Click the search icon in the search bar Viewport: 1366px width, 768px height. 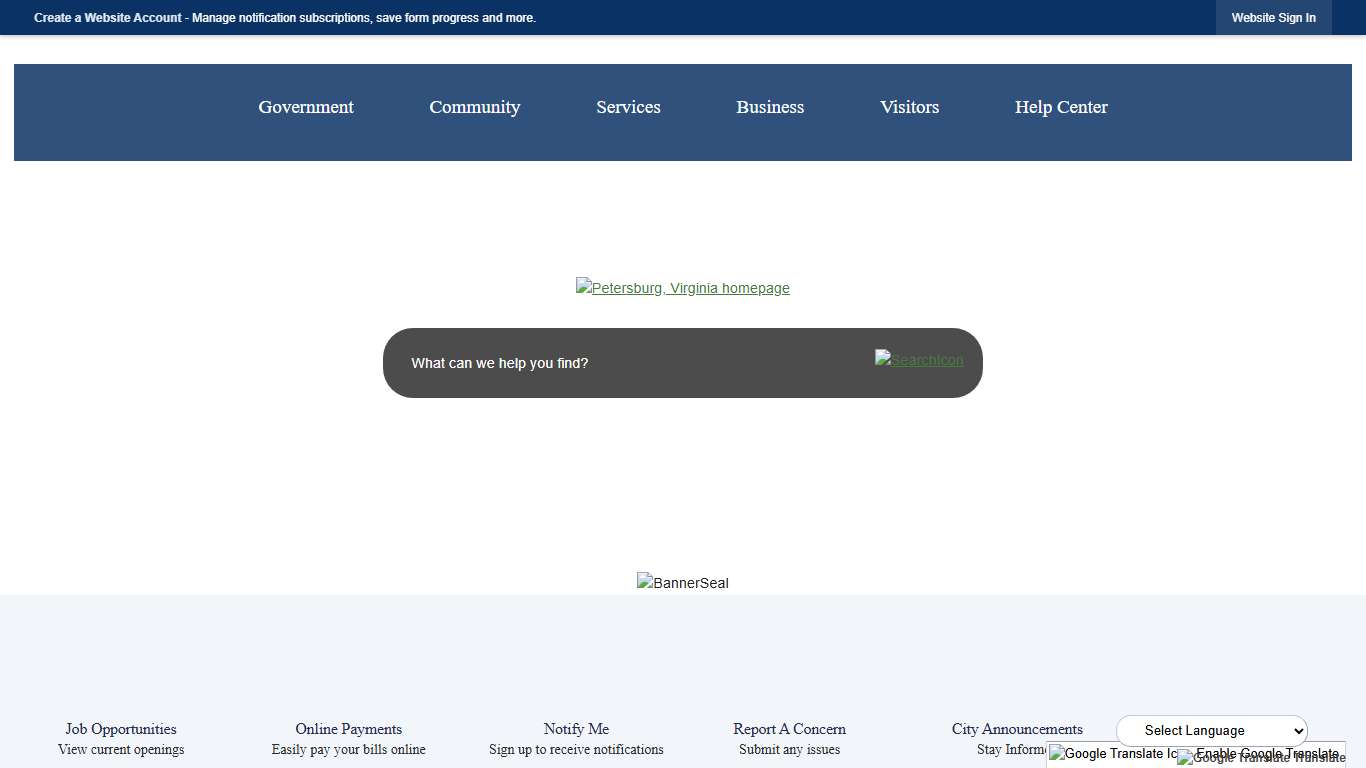click(918, 360)
